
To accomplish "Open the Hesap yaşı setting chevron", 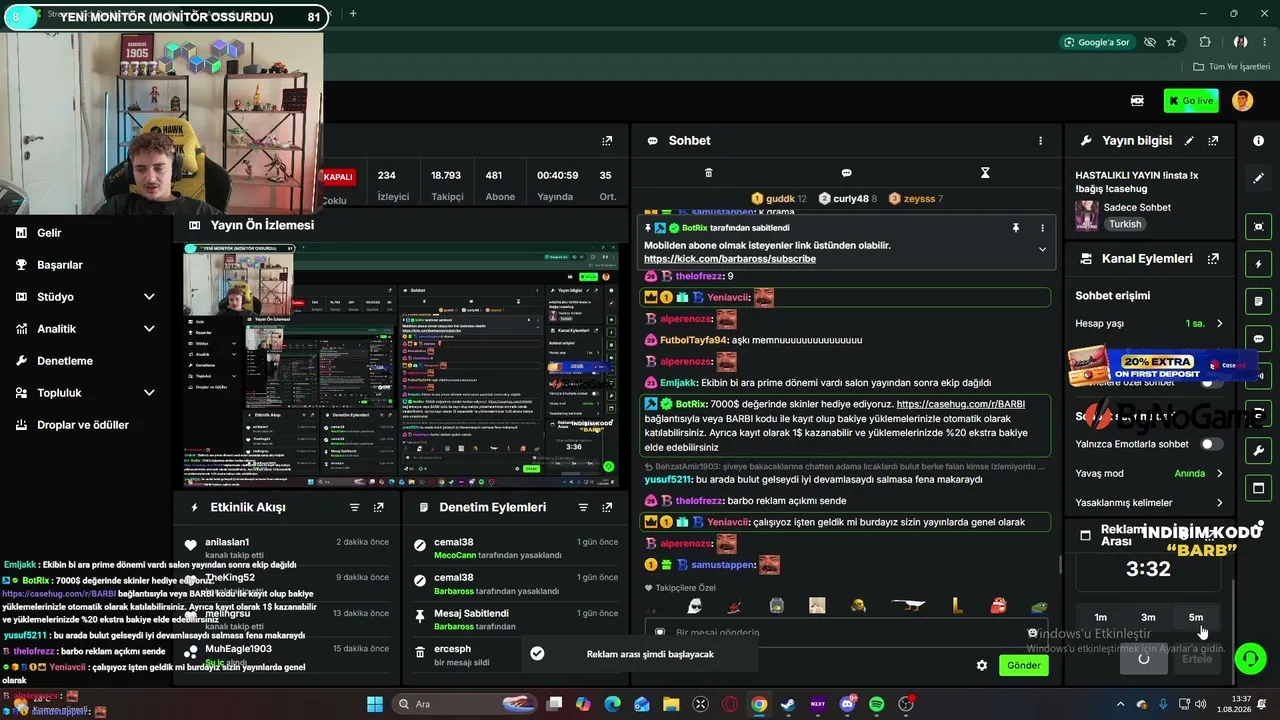I will [x=1219, y=323].
